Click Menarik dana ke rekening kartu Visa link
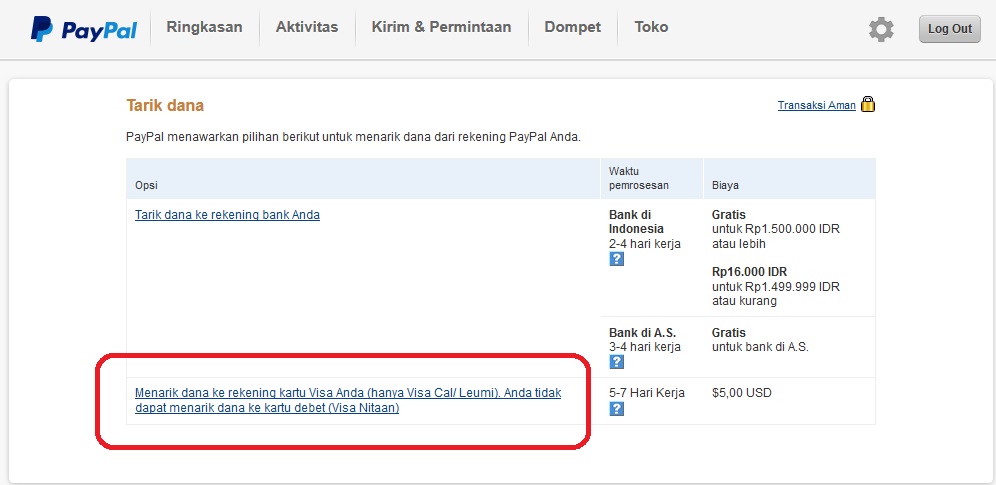996x485 pixels. click(348, 401)
